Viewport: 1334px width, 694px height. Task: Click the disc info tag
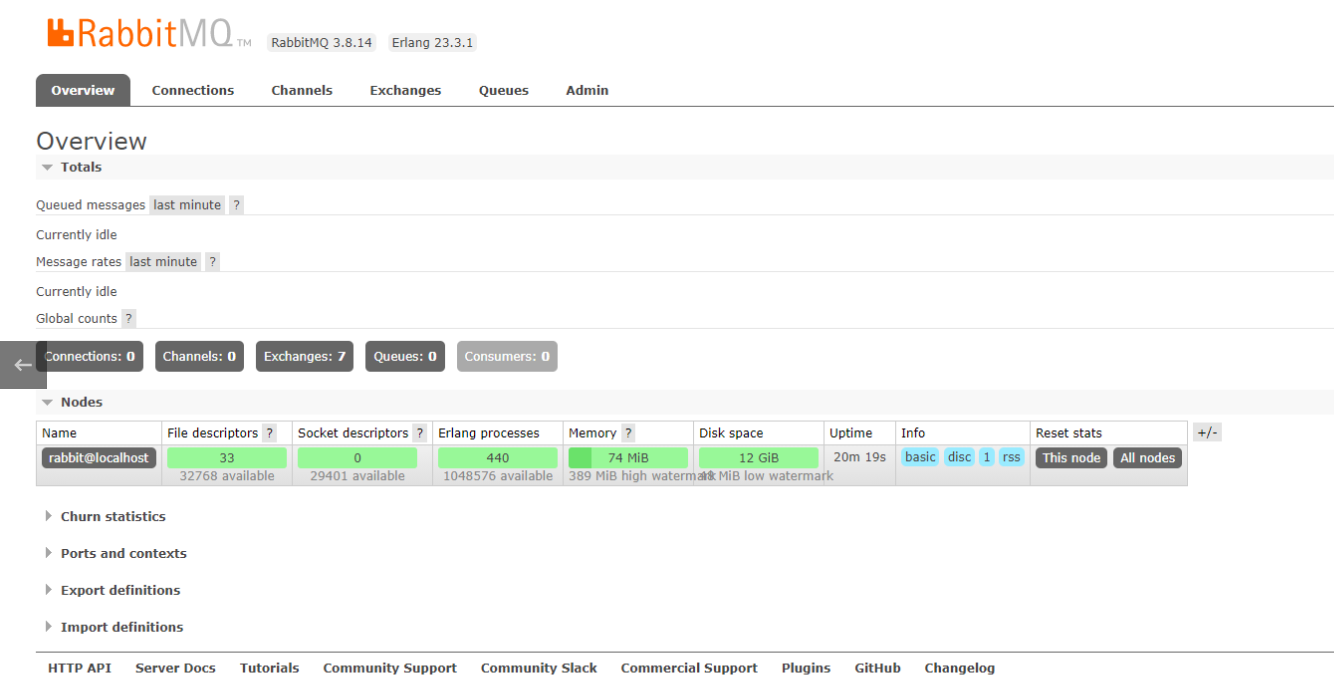[959, 457]
